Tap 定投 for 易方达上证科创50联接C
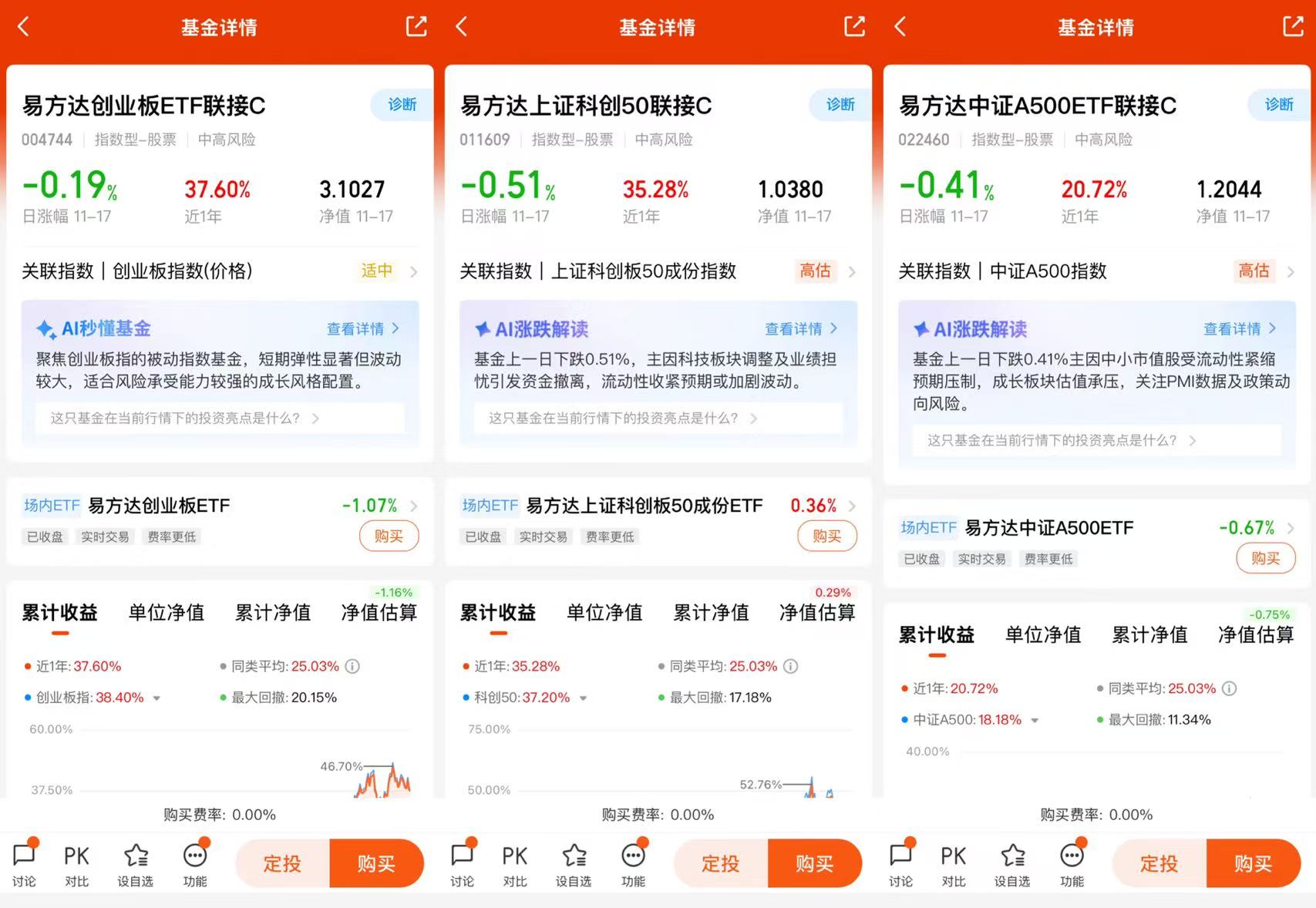 721,863
